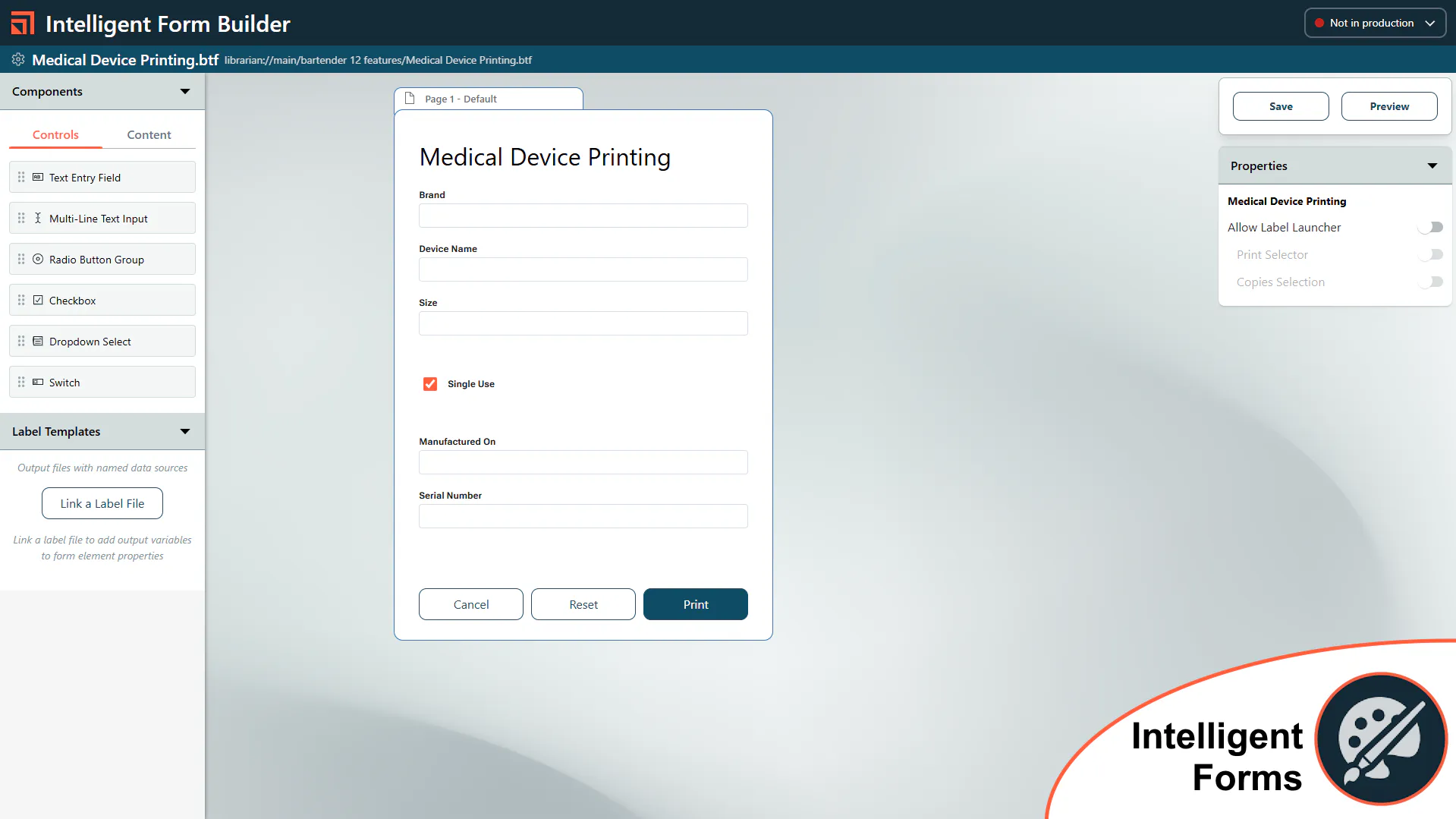Viewport: 1456px width, 819px height.
Task: Select the Text Entry Field control icon
Action: [x=38, y=177]
